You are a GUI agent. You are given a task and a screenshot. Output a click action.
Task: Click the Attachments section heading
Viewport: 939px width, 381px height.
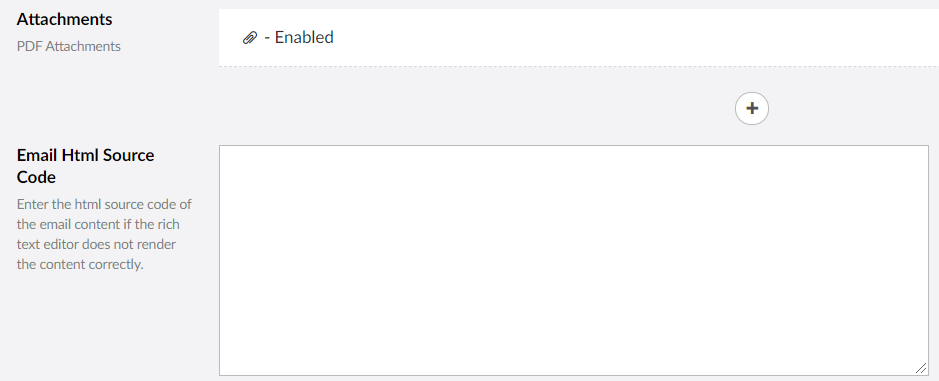coord(64,19)
